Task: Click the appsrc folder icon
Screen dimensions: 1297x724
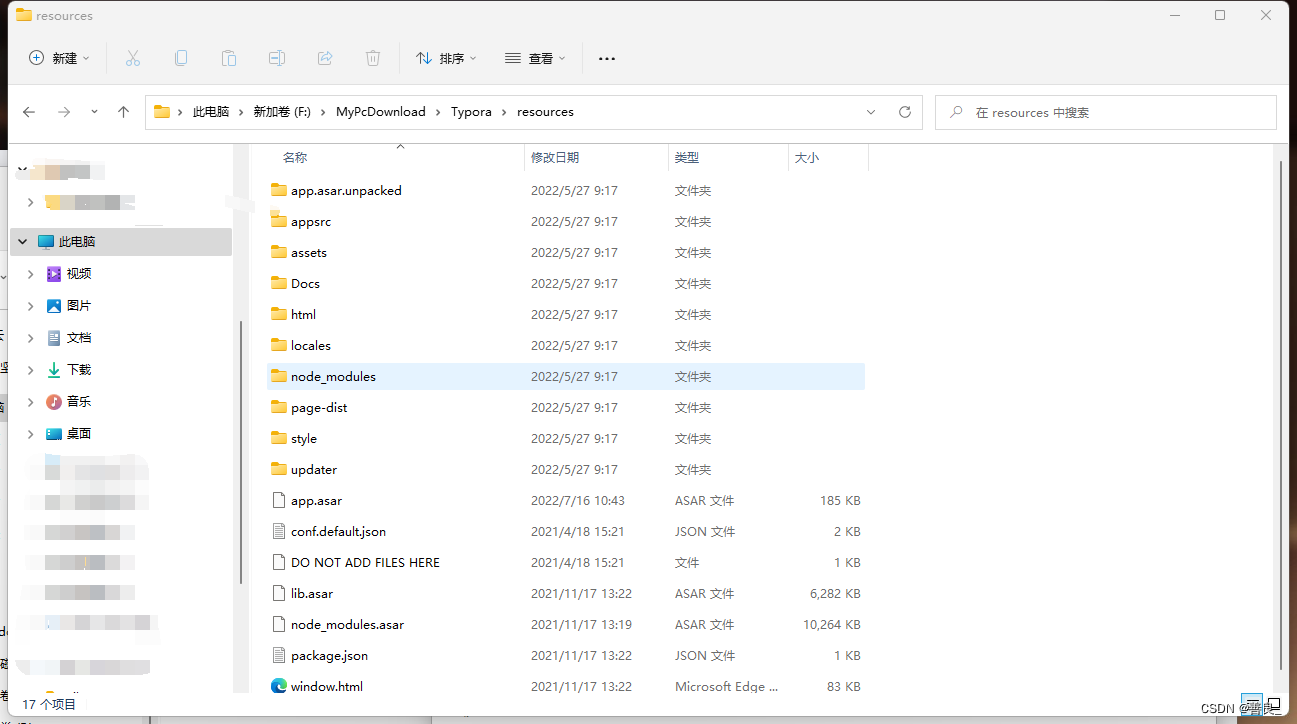Action: coord(279,221)
